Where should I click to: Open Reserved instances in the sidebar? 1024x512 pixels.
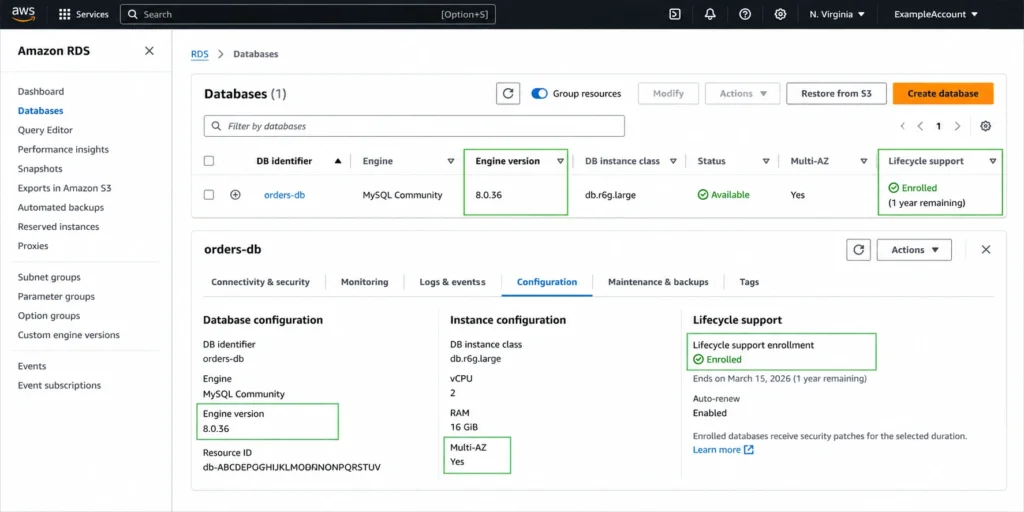click(x=58, y=227)
